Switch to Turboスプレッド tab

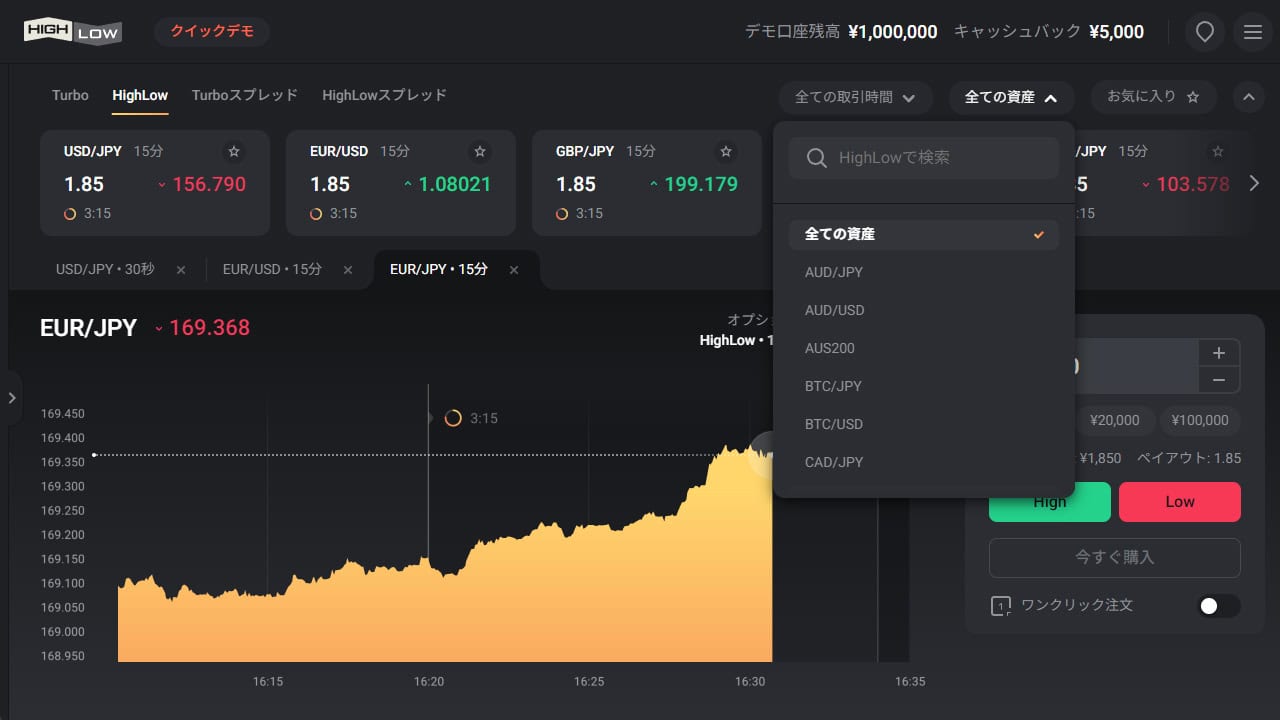click(x=245, y=95)
